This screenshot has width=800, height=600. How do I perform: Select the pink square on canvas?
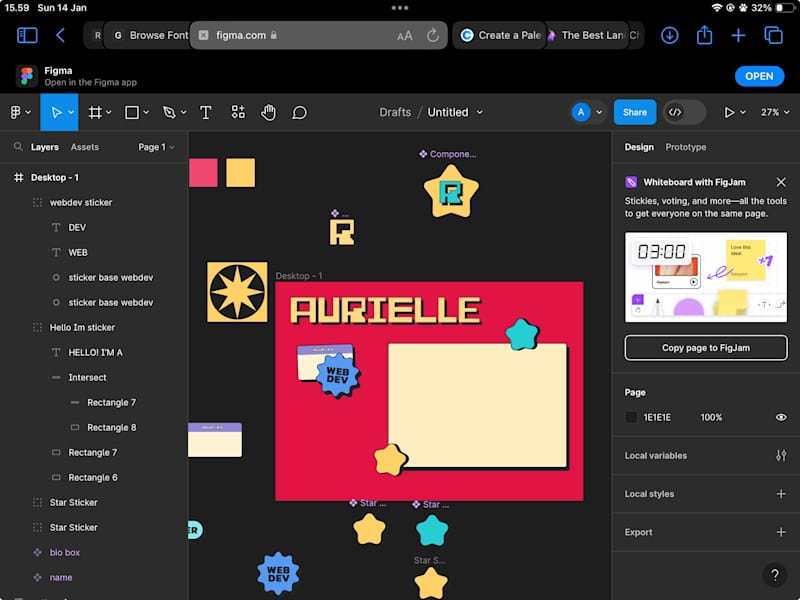click(203, 172)
